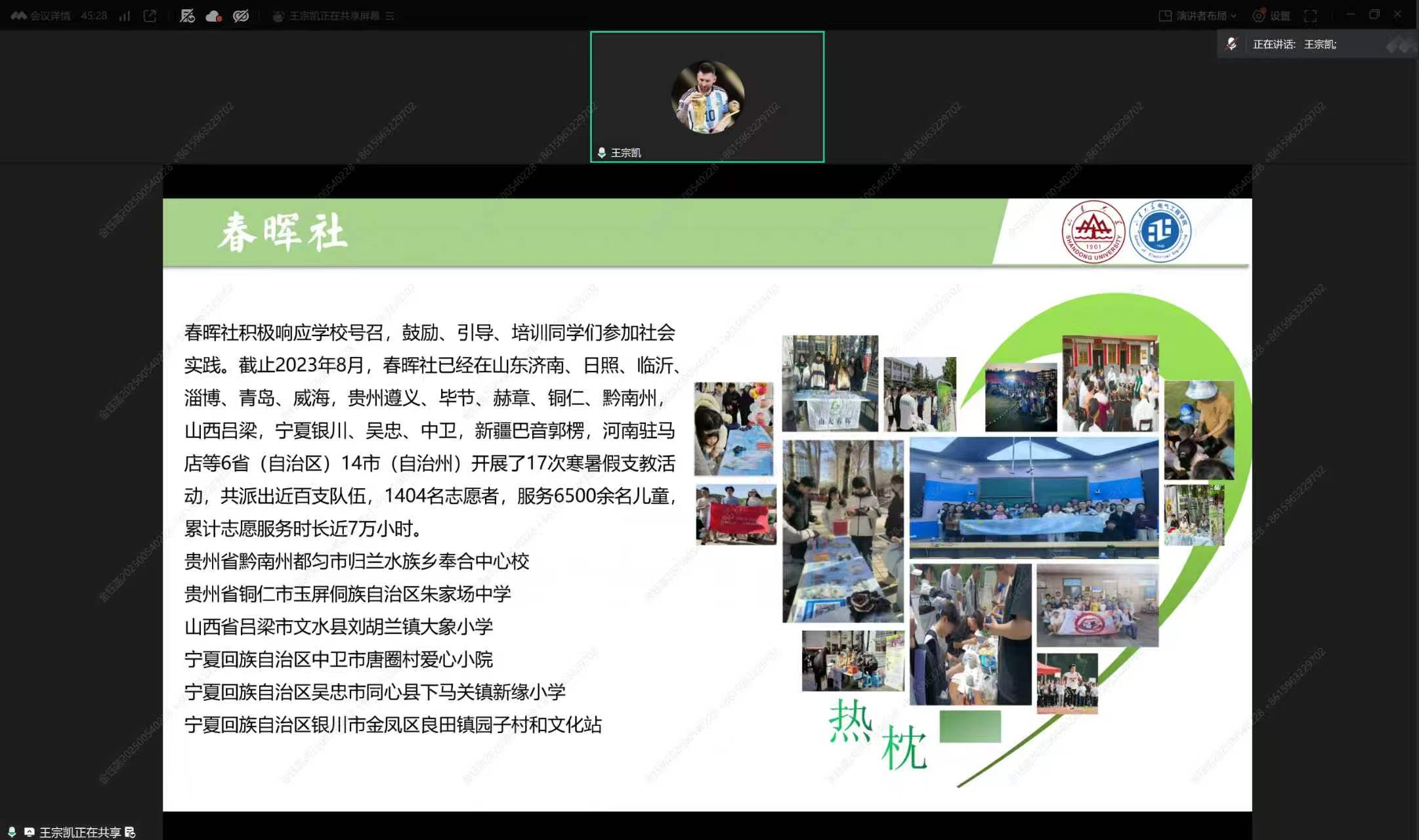
Task: Open the cloud recording status icon
Action: pos(214,16)
